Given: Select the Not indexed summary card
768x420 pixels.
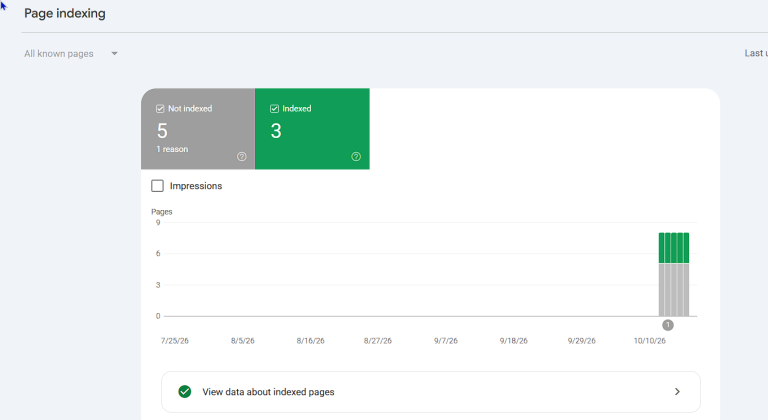Looking at the screenshot, I should (198, 129).
